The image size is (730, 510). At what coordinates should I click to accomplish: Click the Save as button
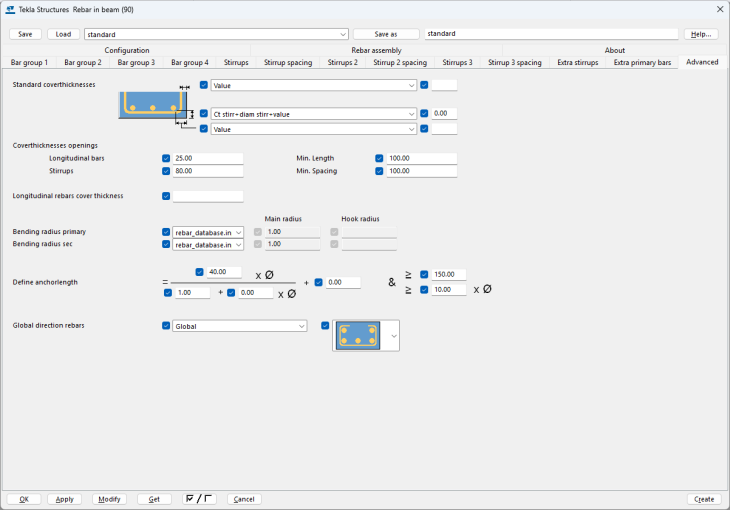coord(386,34)
